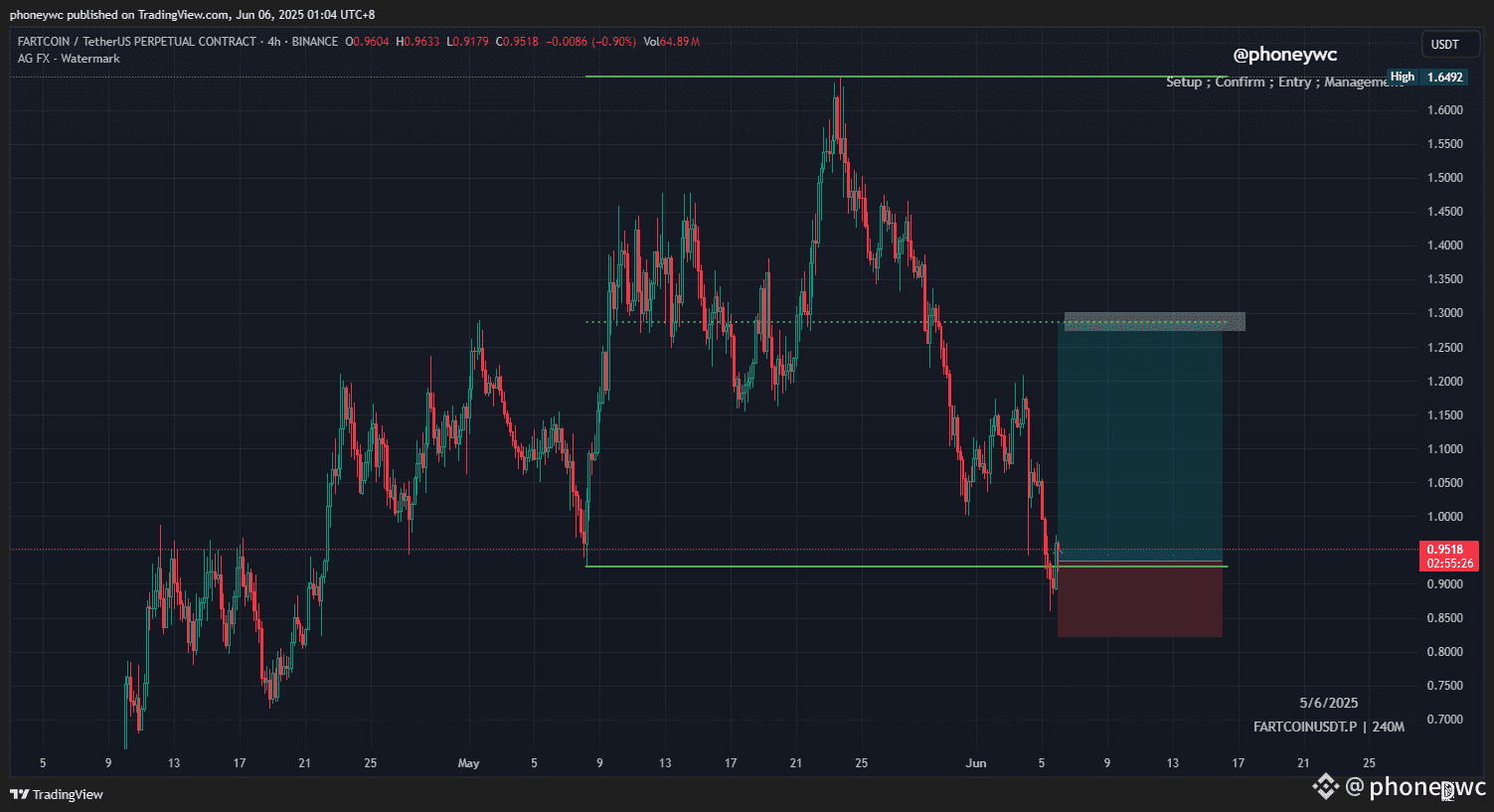1494x812 pixels.
Task: Select the gray rectangle zone near 1.3000
Action: pyautogui.click(x=1154, y=322)
